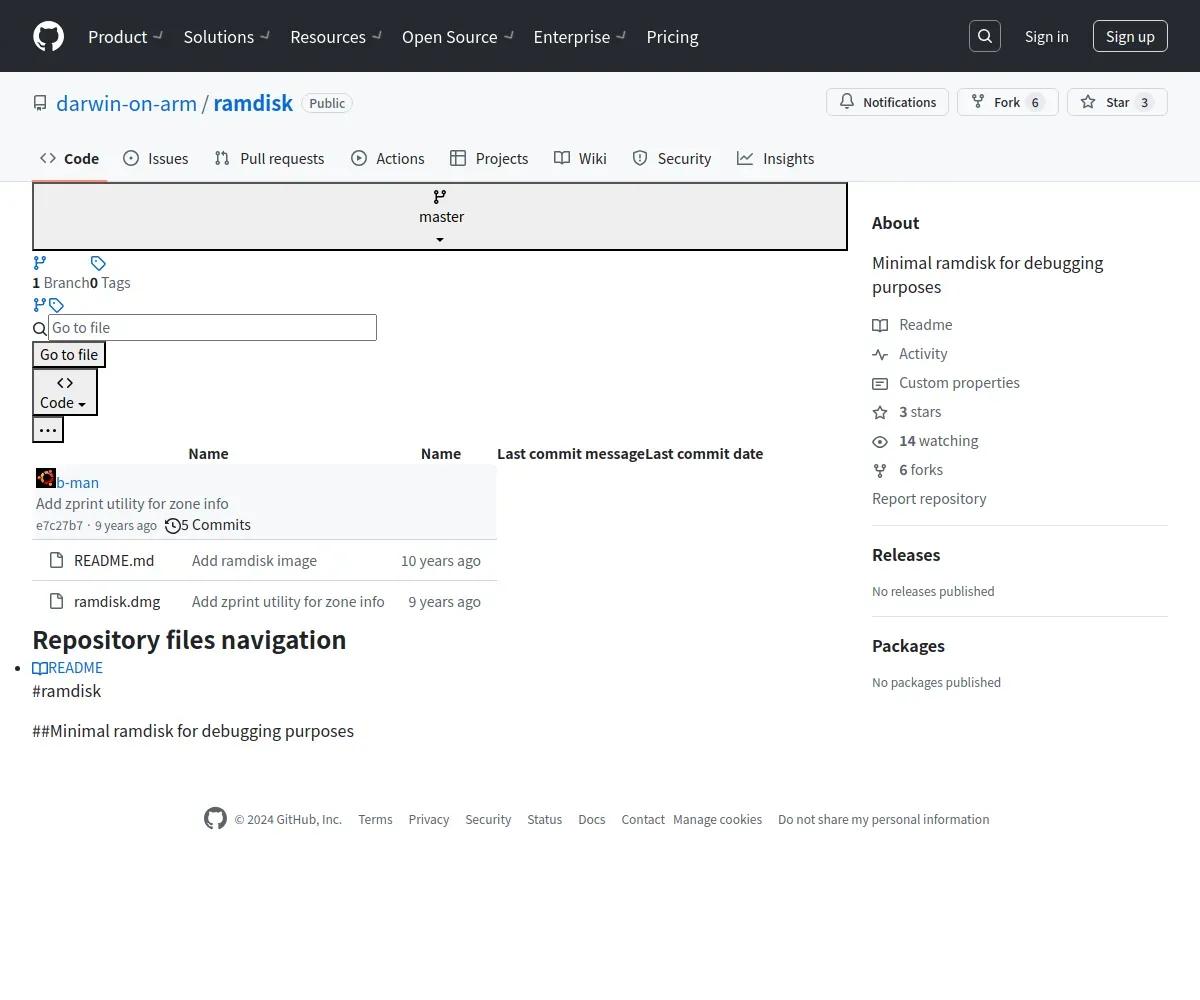This screenshot has height=1000, width=1200.
Task: Open the Packages heading link
Action: click(908, 646)
